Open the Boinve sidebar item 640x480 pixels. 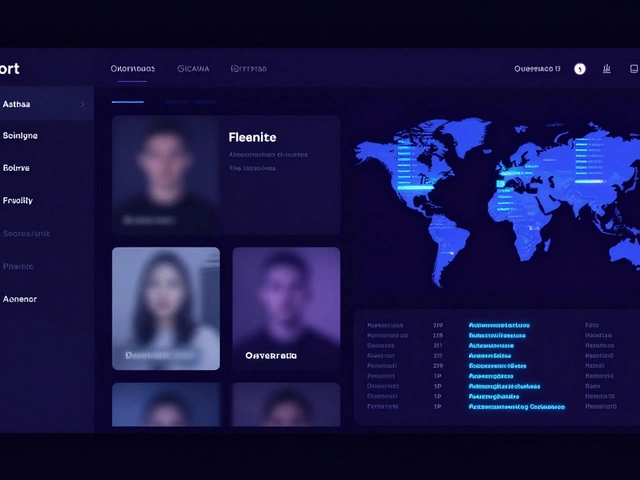tap(17, 168)
